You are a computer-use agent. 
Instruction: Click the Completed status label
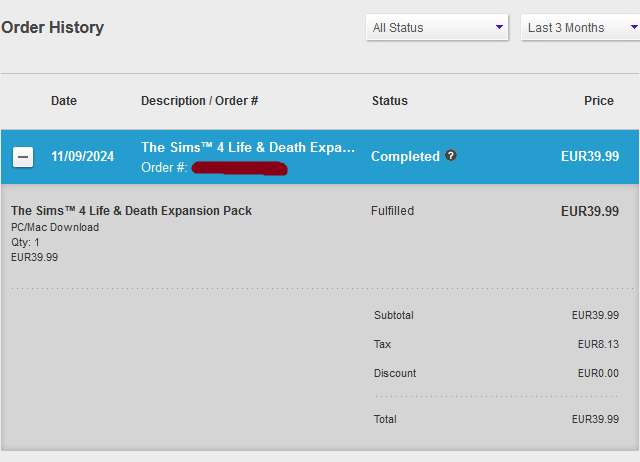click(405, 156)
